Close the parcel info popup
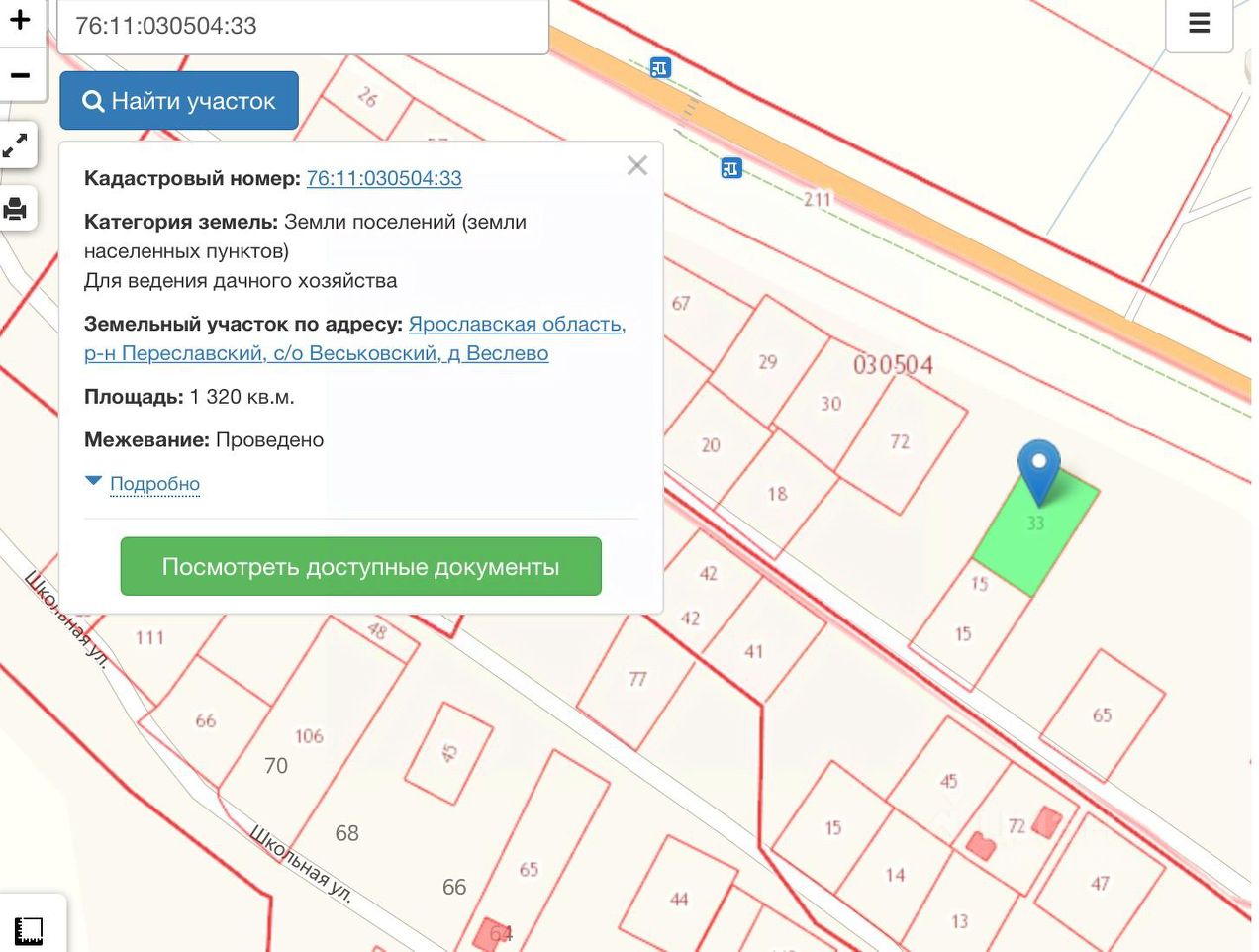 [x=636, y=166]
